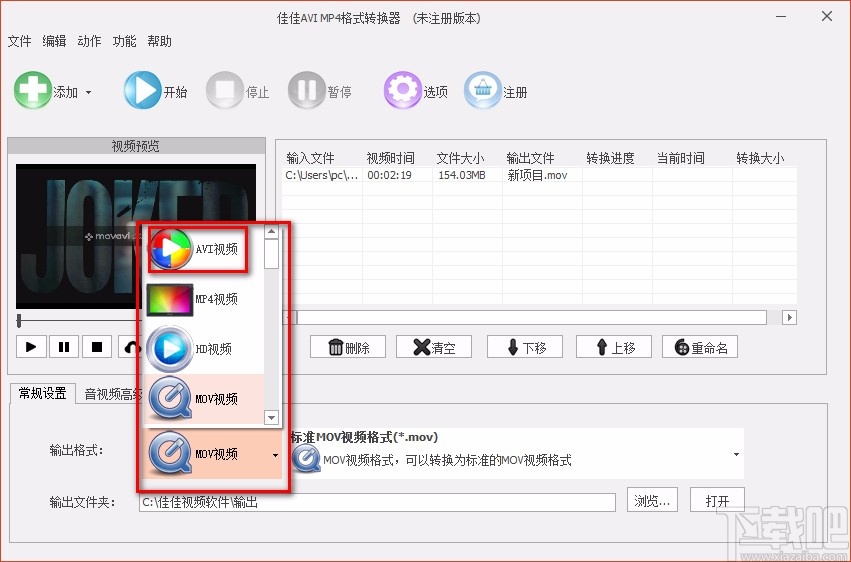Click the 154.03MB file size cell

click(x=467, y=175)
